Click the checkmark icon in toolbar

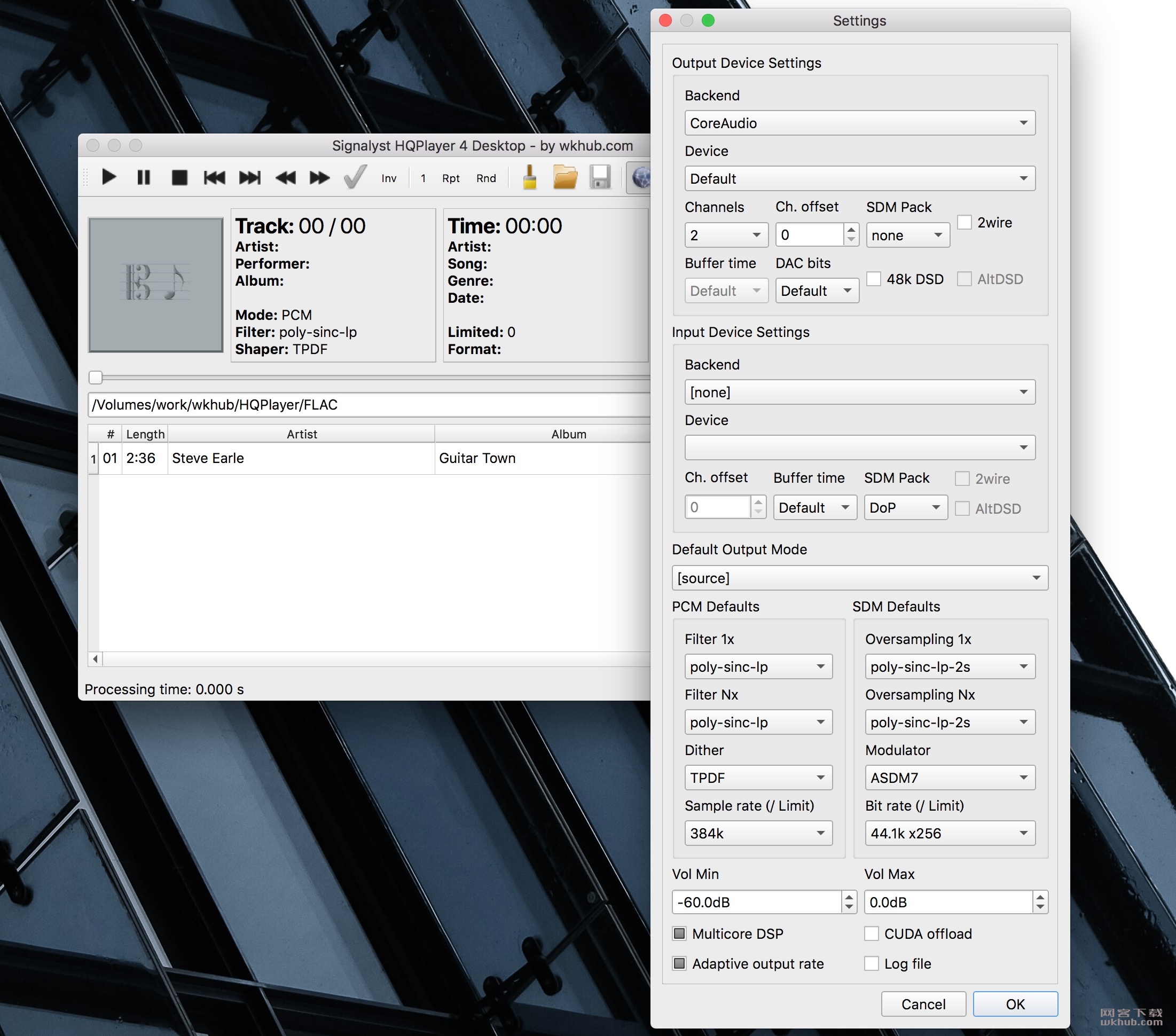click(355, 177)
